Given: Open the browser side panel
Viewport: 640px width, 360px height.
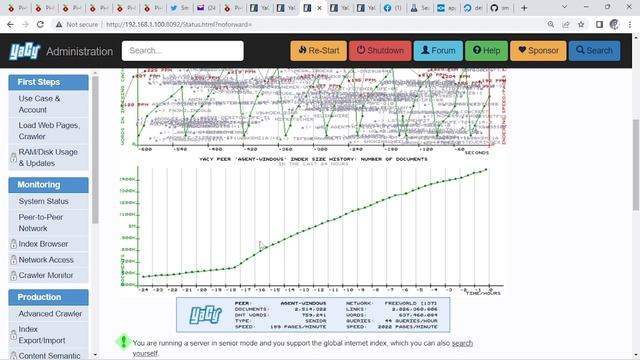Looking at the screenshot, I should (x=599, y=24).
